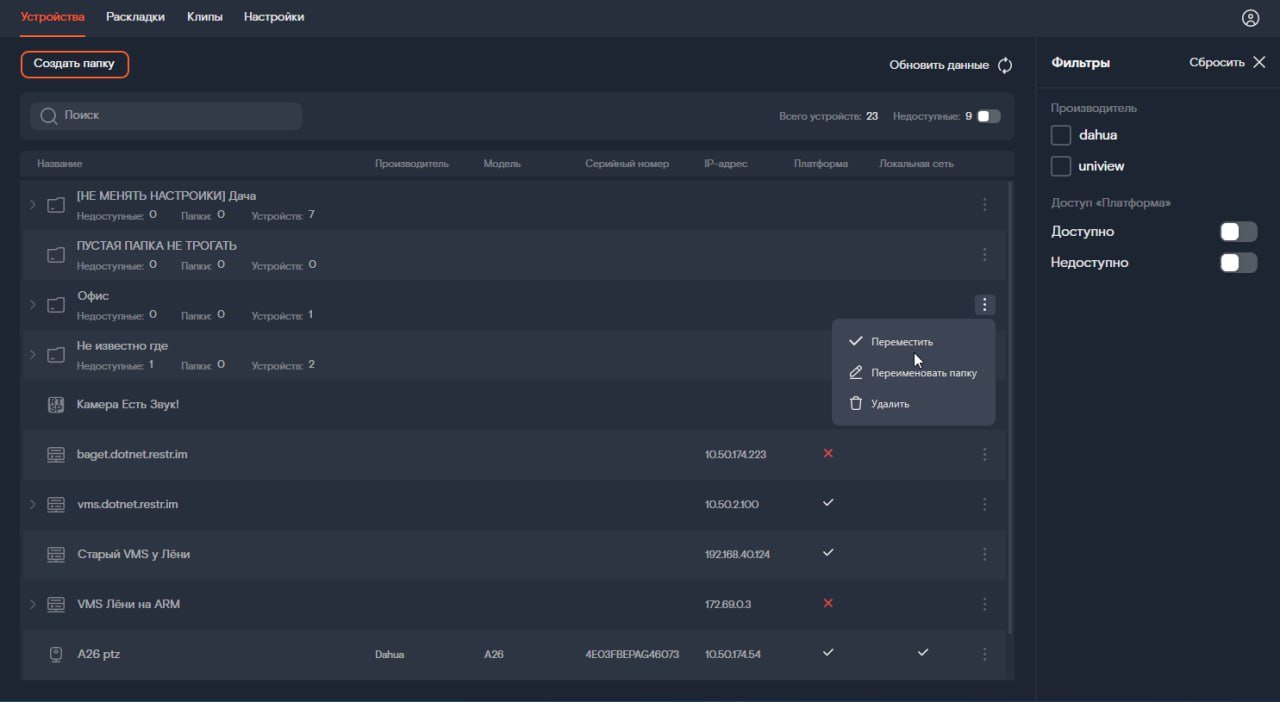Open three-dot menu for VMS Лёни на ARM
The height and width of the screenshot is (702, 1280).
[x=985, y=605]
